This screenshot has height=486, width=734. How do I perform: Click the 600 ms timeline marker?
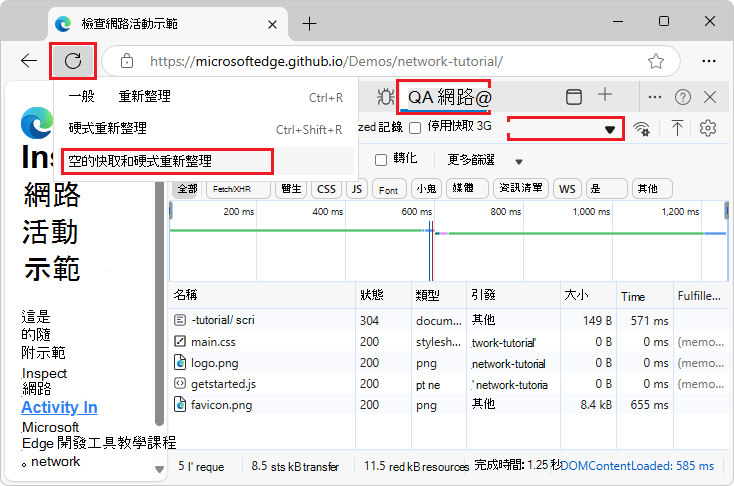coord(416,212)
